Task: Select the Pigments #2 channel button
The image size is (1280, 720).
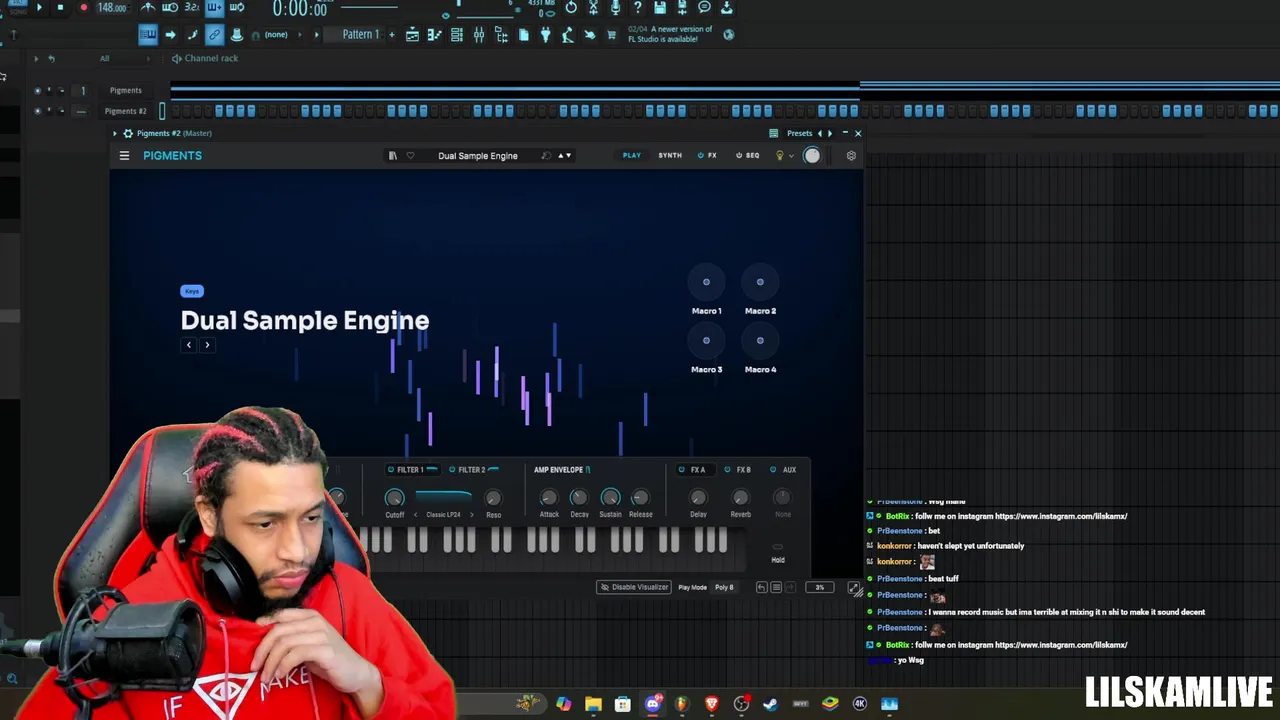Action: 126,111
